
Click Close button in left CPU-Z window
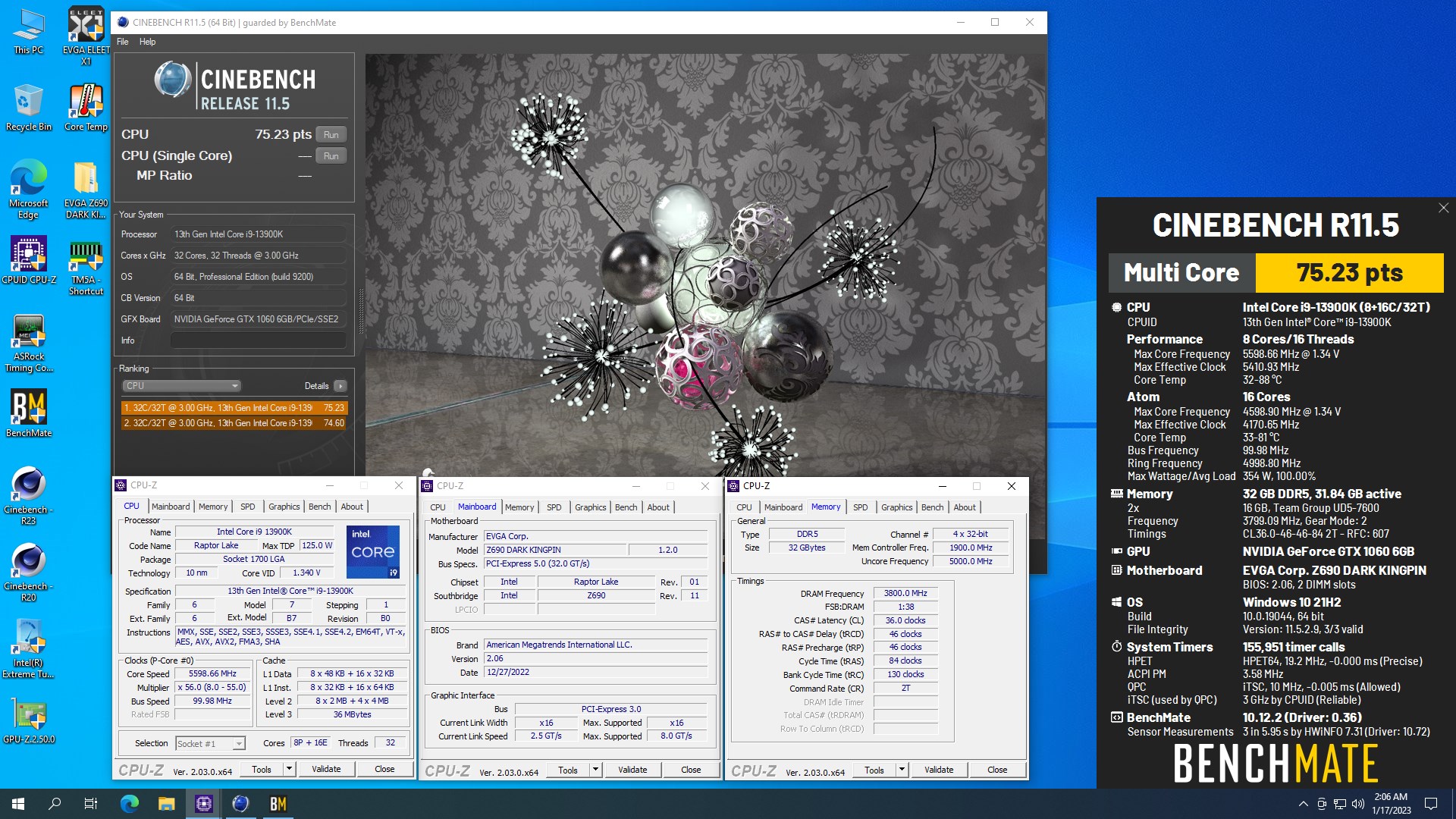384,769
